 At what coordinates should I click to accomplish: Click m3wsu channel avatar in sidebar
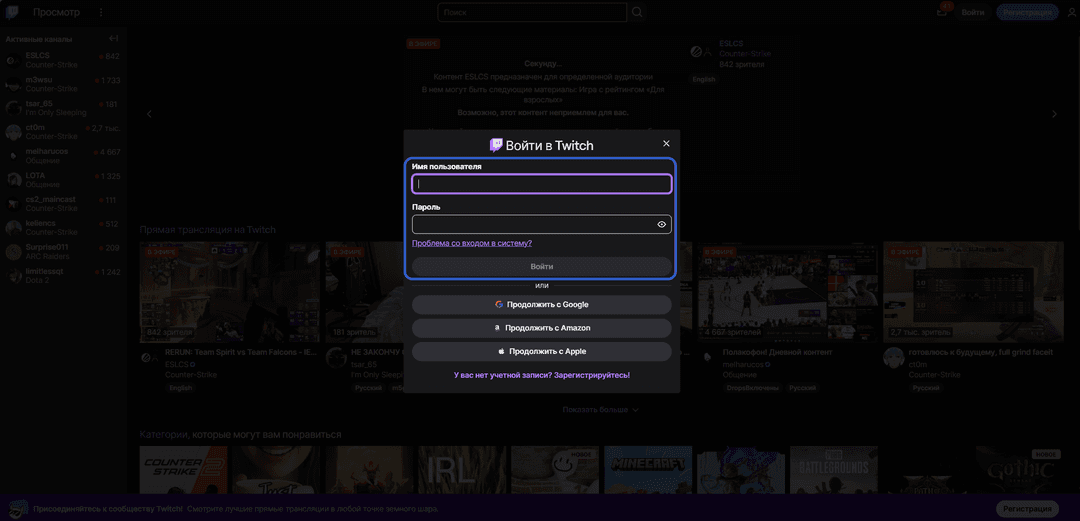[x=12, y=84]
